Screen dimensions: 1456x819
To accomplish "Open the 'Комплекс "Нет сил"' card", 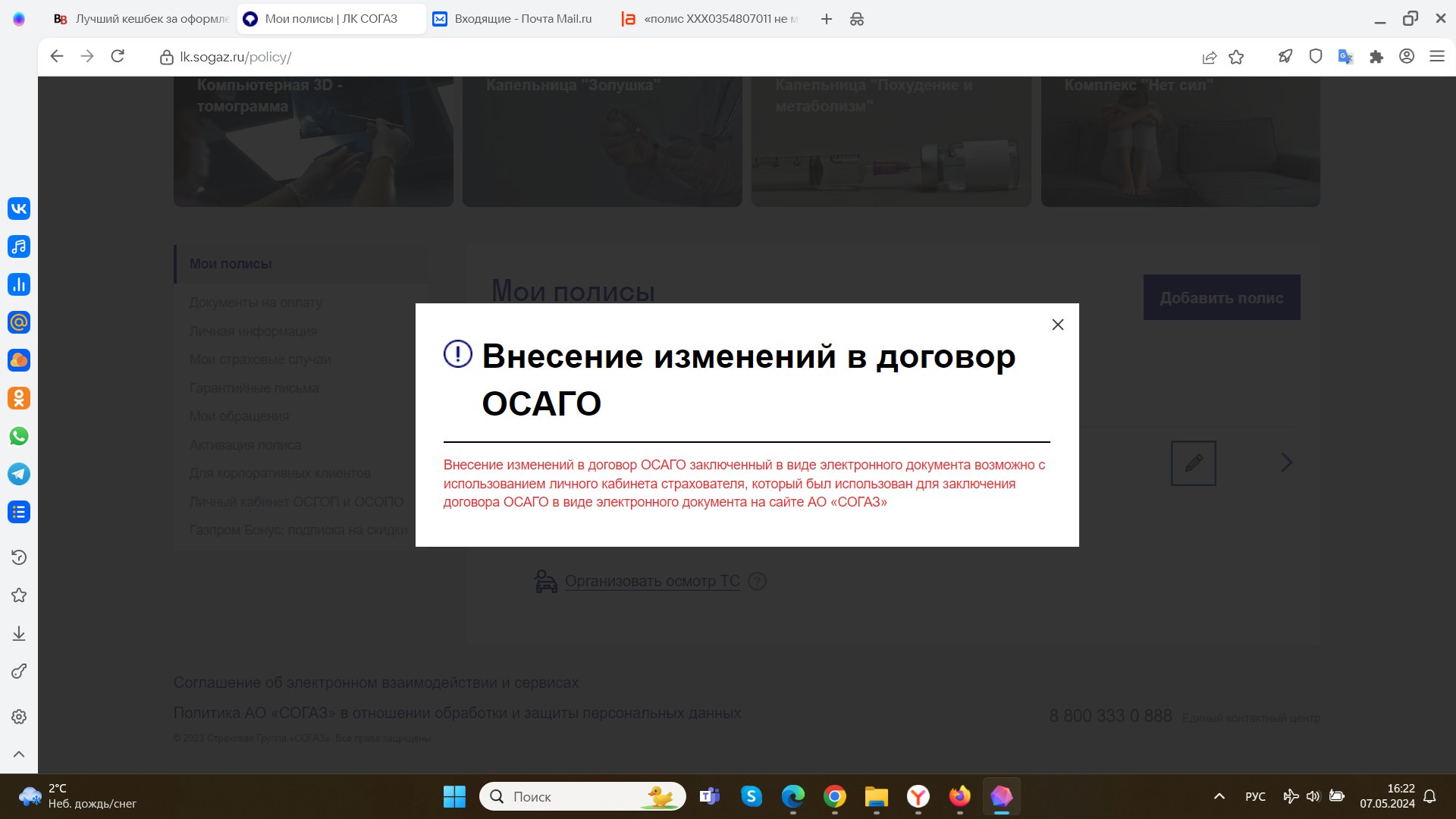I will 1180,141.
